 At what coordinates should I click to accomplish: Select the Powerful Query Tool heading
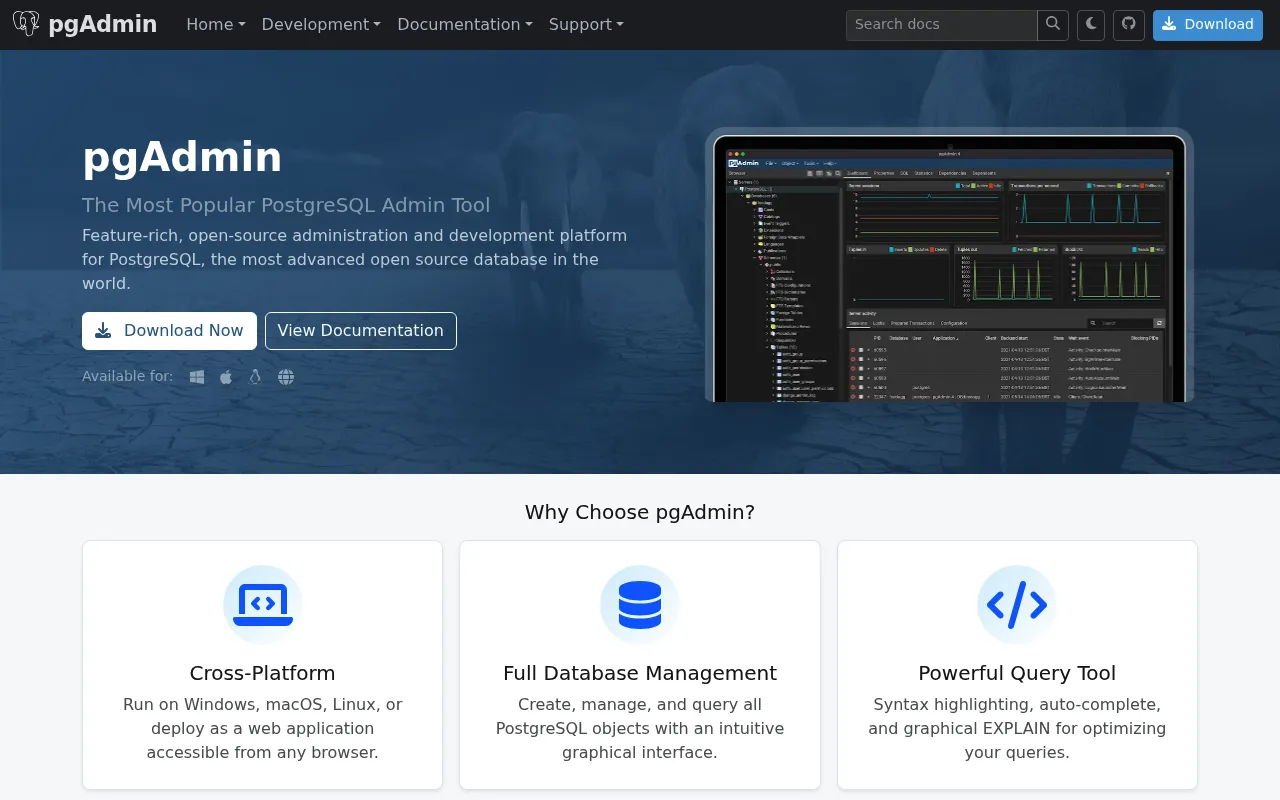[x=1017, y=673]
